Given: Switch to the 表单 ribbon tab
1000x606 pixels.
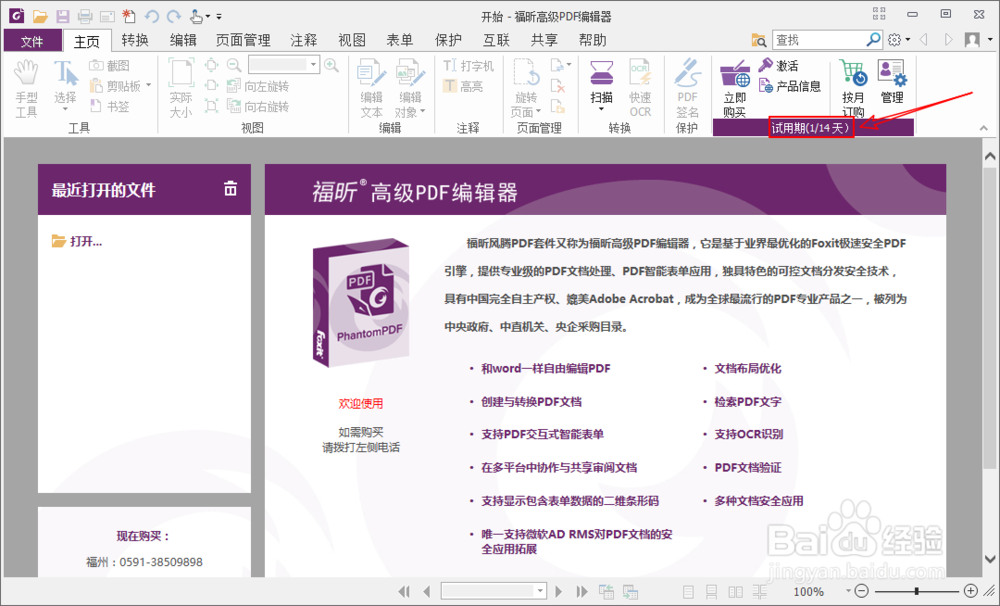Looking at the screenshot, I should 400,40.
